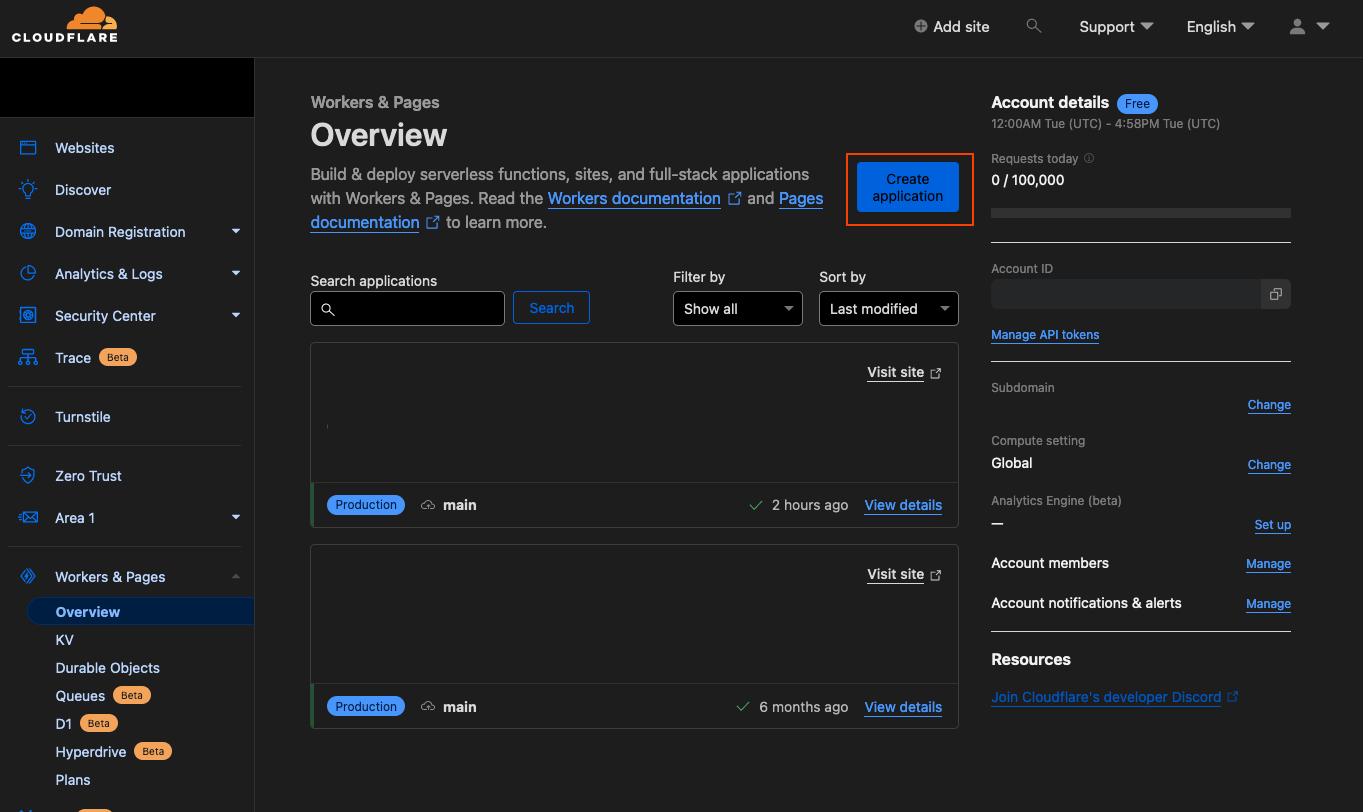This screenshot has width=1363, height=812.
Task: Click external-link icon beside Workers documentation
Action: click(x=734, y=198)
